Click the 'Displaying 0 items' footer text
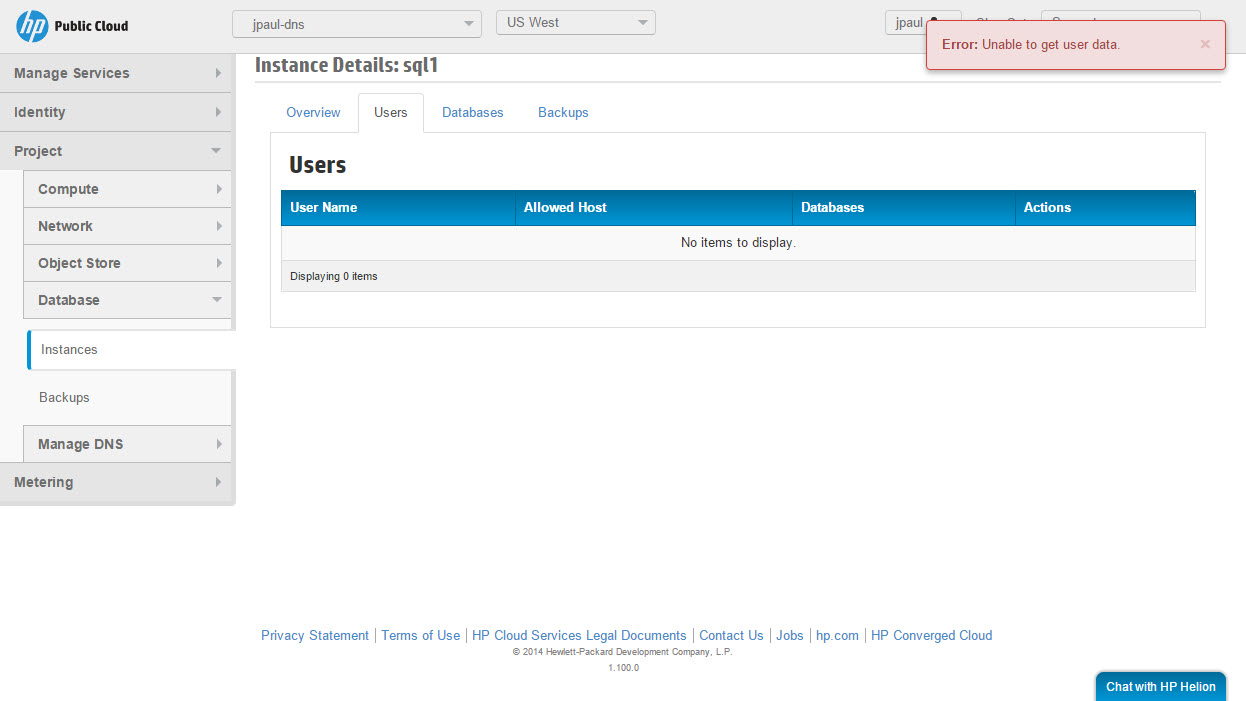This screenshot has height=701, width=1246. (334, 276)
